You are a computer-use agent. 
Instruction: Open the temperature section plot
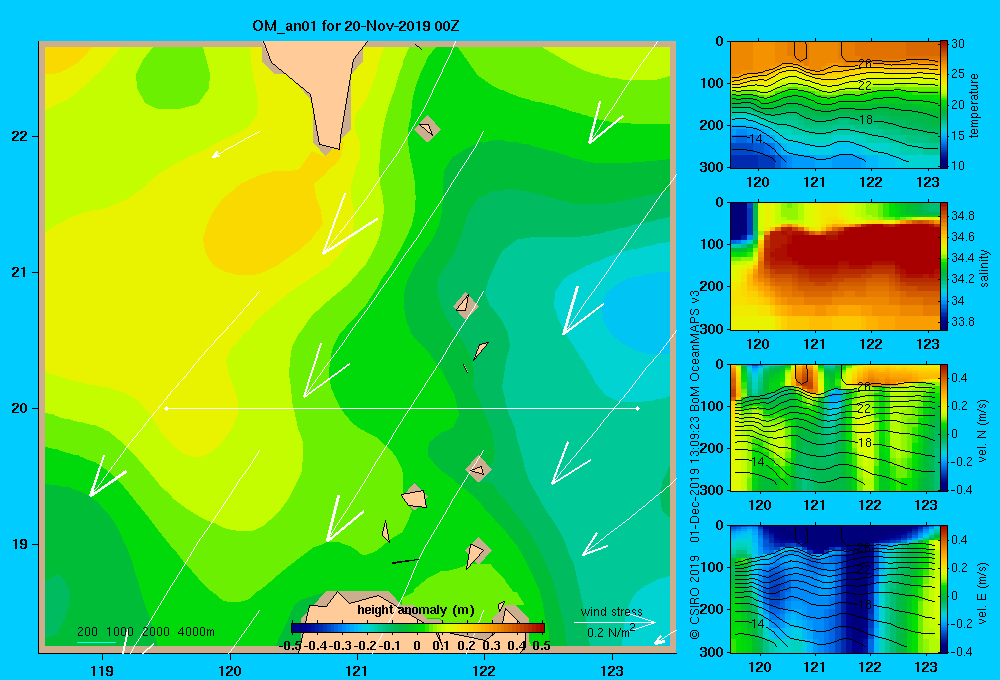click(834, 105)
